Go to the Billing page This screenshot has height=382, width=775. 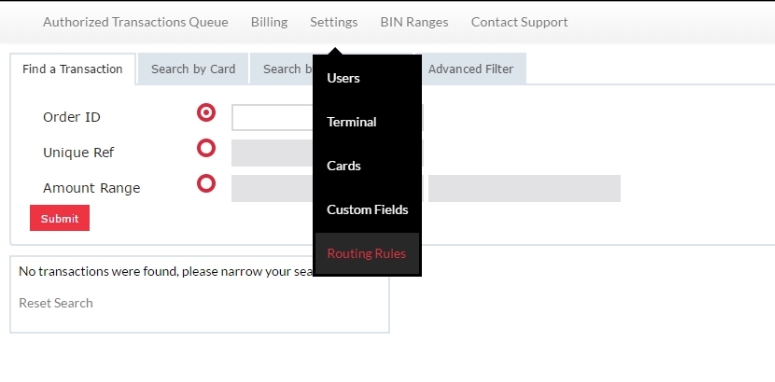point(269,22)
